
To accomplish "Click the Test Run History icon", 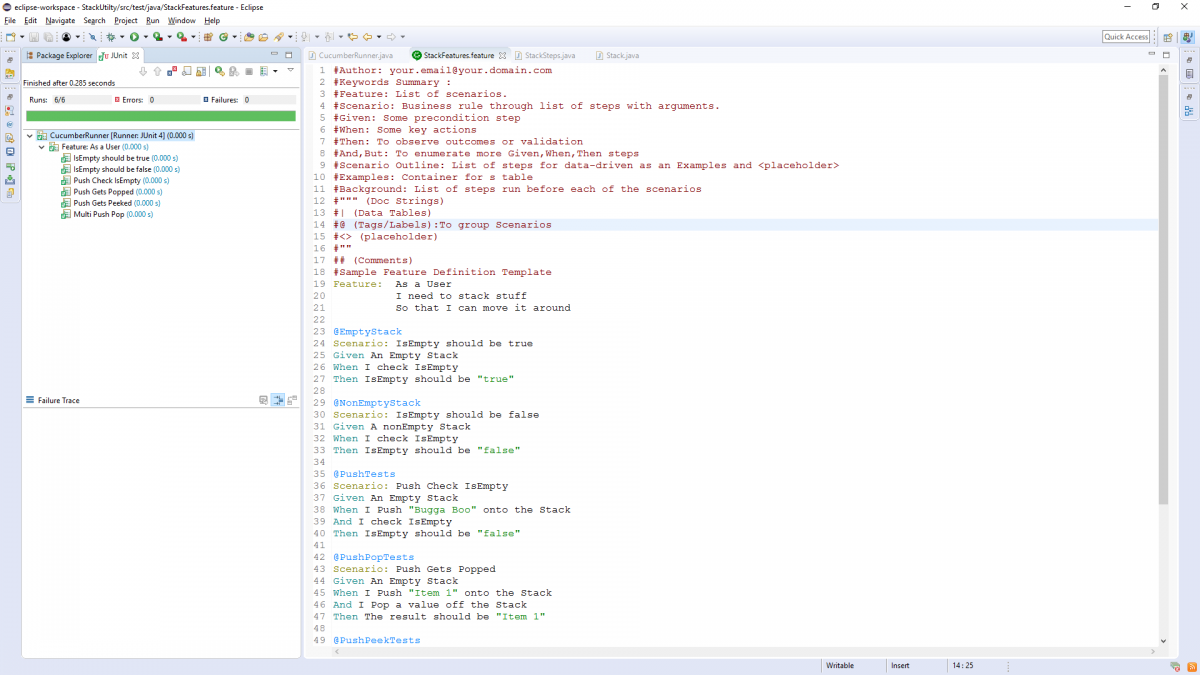I will click(x=264, y=71).
